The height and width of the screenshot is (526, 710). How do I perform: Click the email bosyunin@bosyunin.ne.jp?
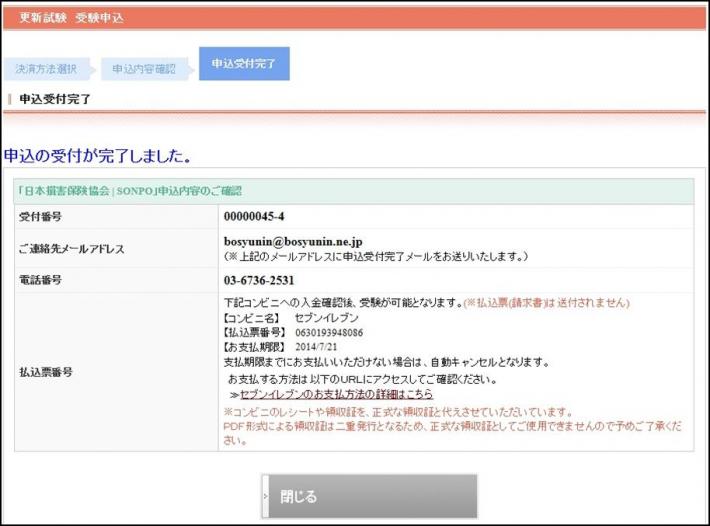point(293,242)
